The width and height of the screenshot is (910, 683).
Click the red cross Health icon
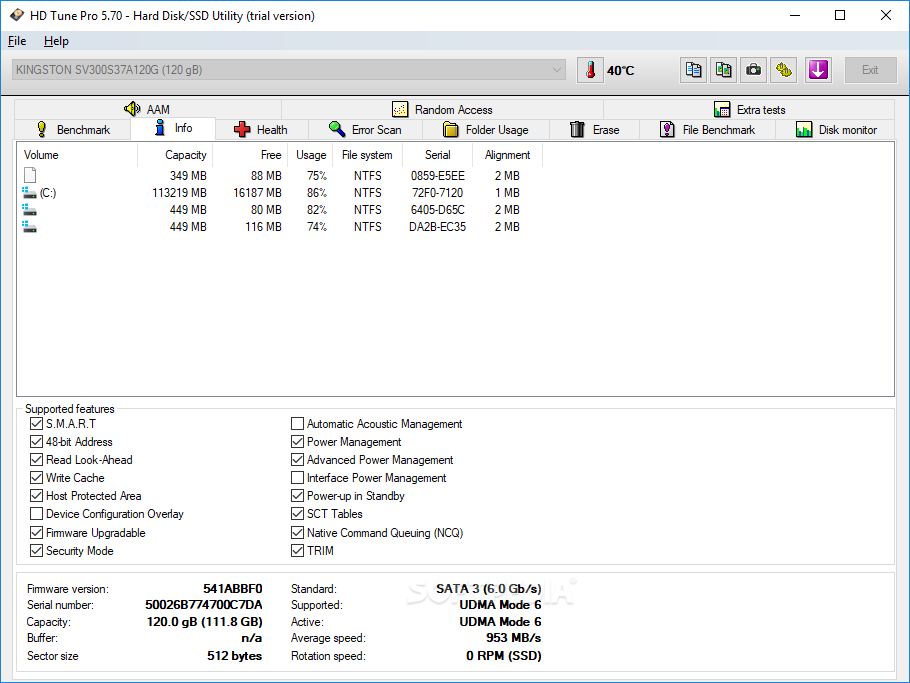click(242, 129)
